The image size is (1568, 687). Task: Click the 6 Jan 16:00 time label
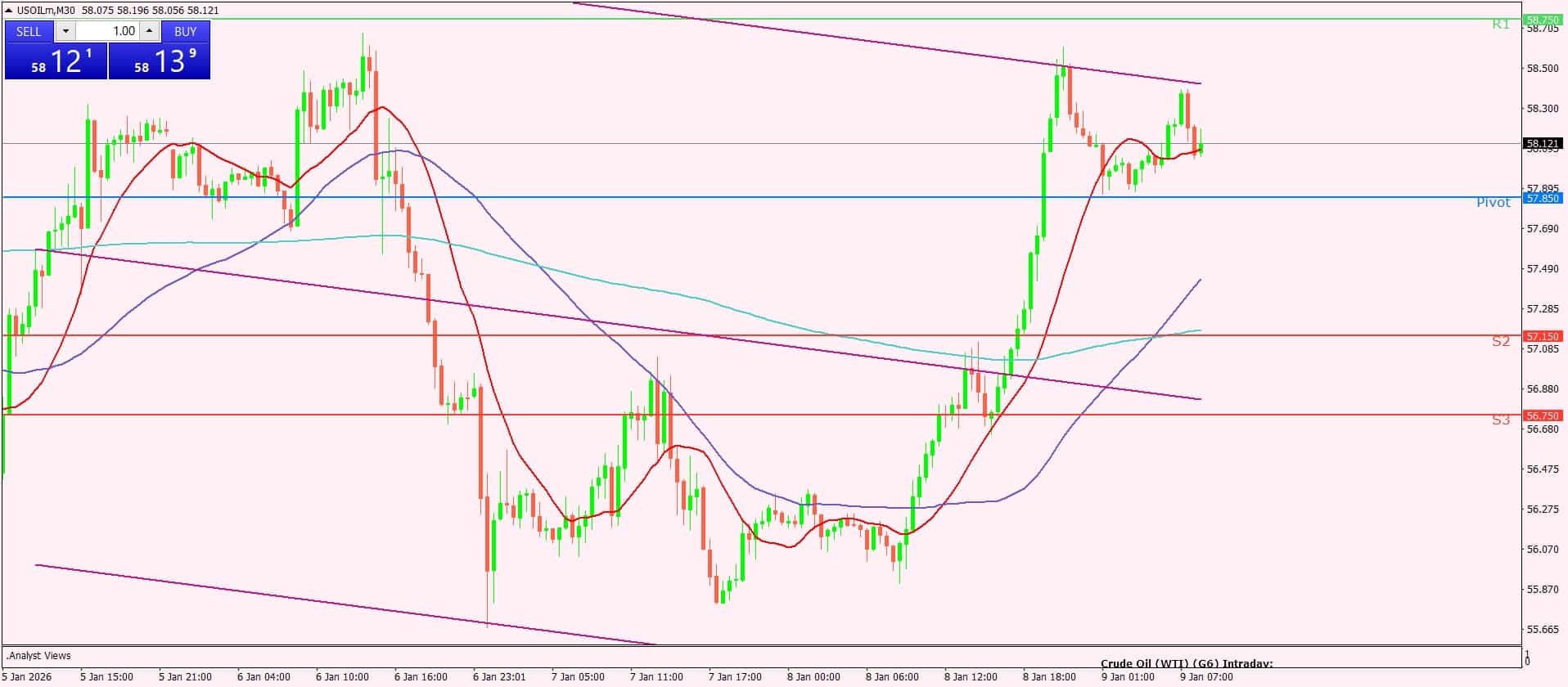click(x=421, y=676)
